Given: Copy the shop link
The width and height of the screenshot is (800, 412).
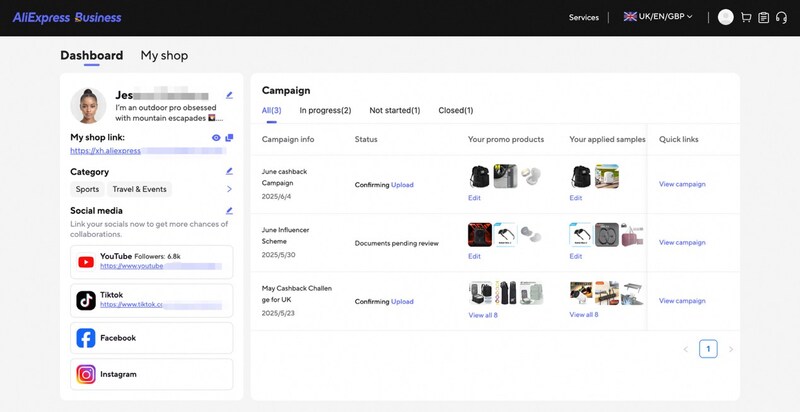Looking at the screenshot, I should 229,138.
